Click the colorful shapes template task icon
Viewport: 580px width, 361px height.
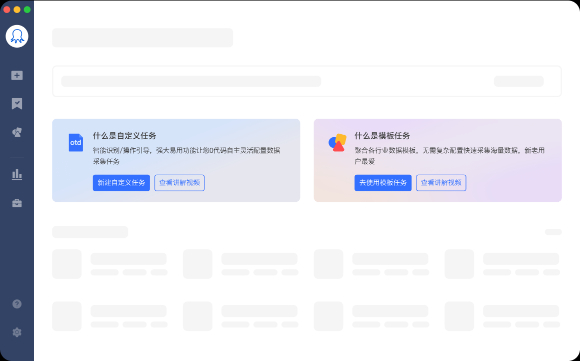[337, 143]
